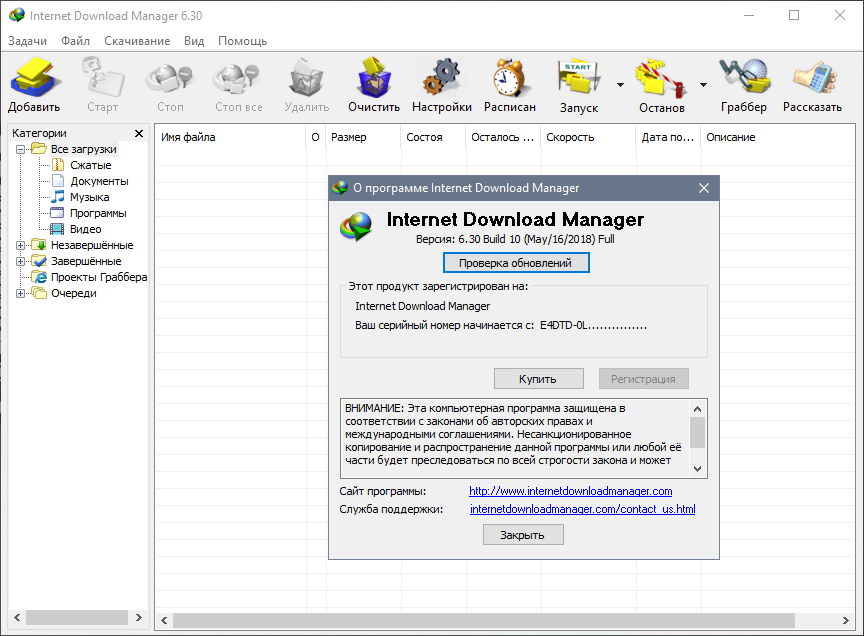Viewport: 864px width, 636px height.
Task: Click the license text scrollbar thumb
Action: (697, 433)
